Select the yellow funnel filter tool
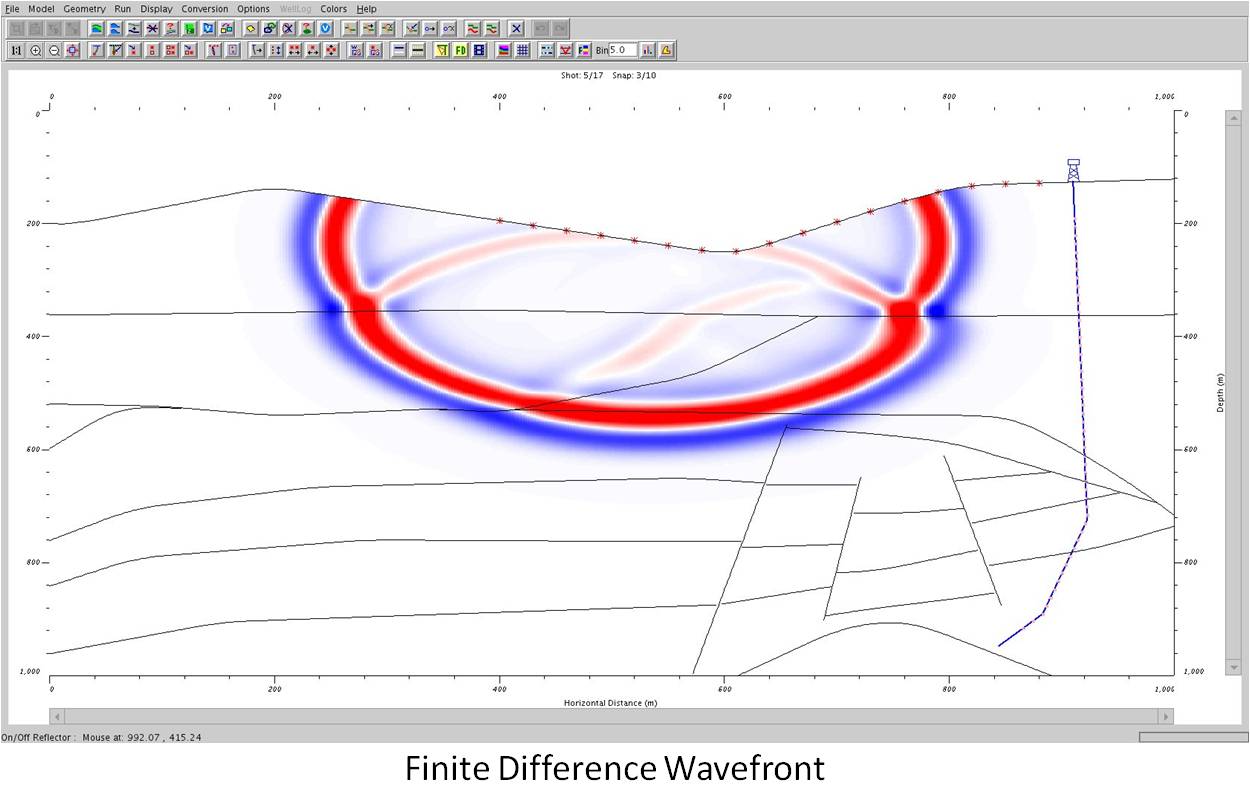This screenshot has height=799, width=1250. pos(440,50)
